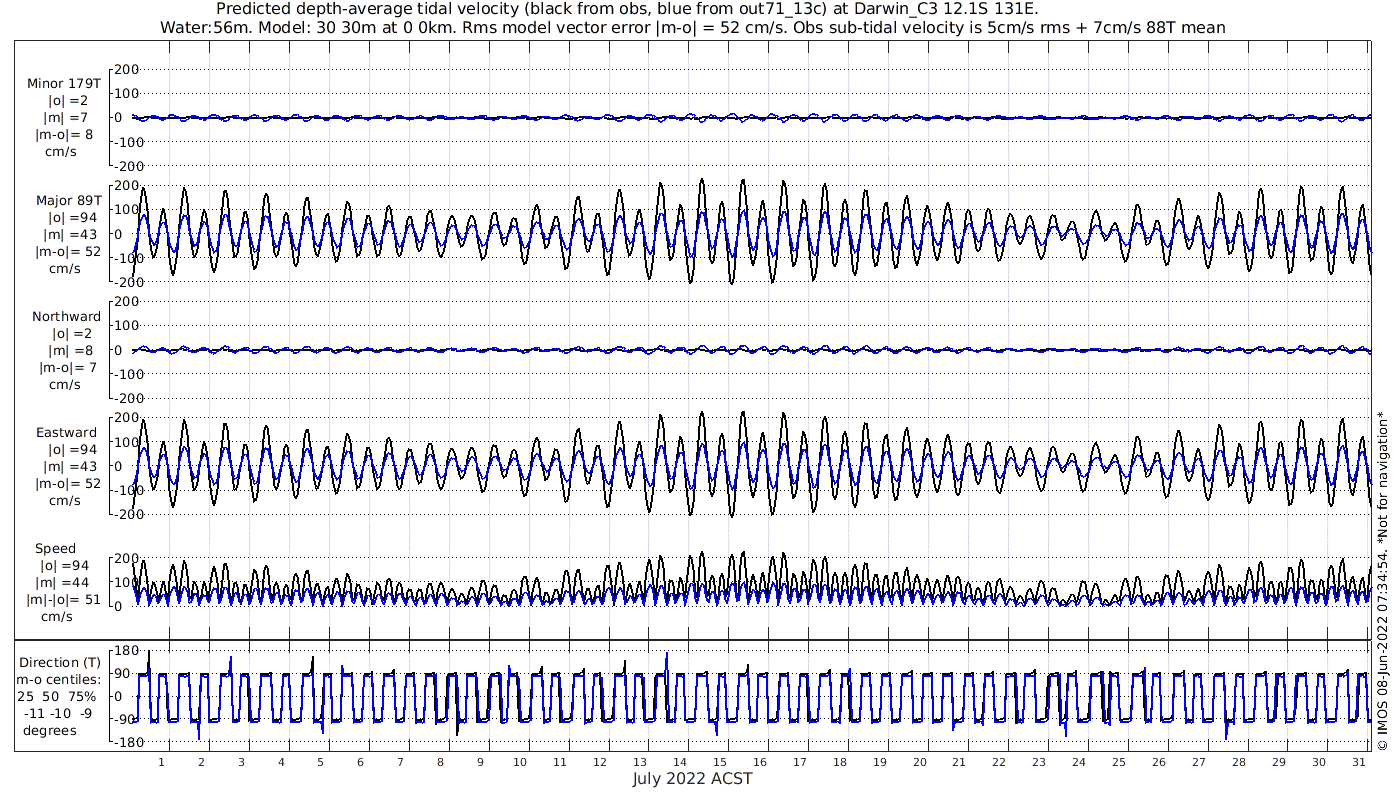Select the "Northward" panel label
This screenshot has height=800, width=1400.
(66, 317)
